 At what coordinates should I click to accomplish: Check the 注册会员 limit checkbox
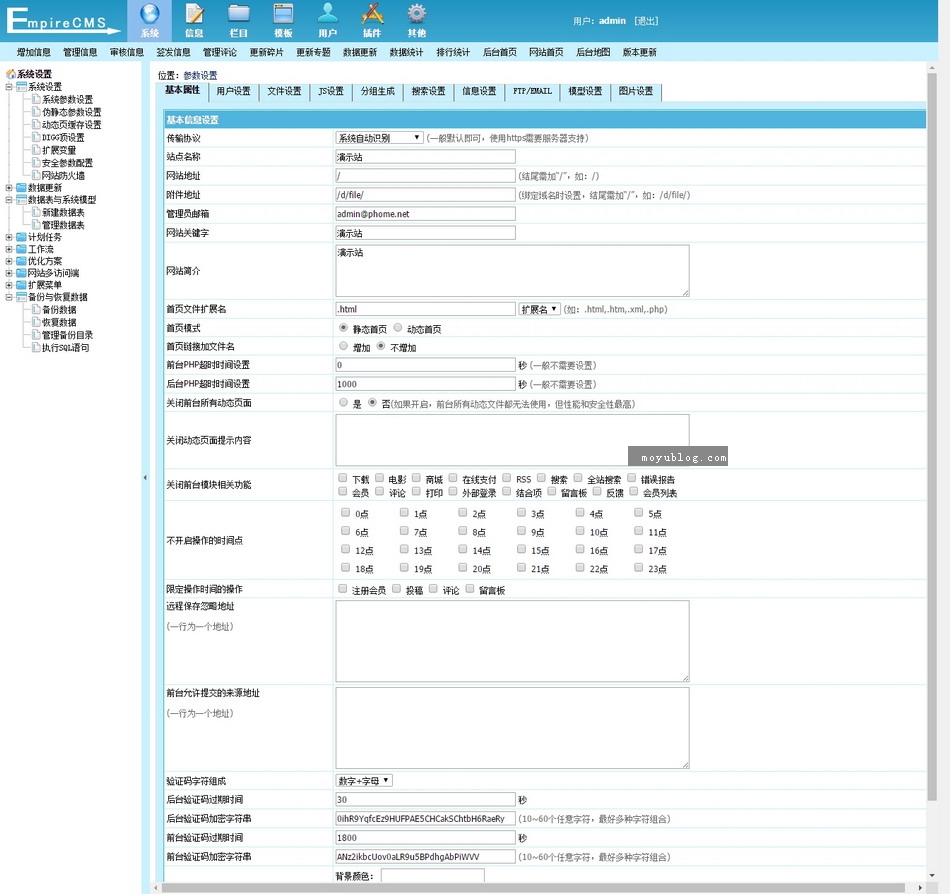click(x=343, y=589)
